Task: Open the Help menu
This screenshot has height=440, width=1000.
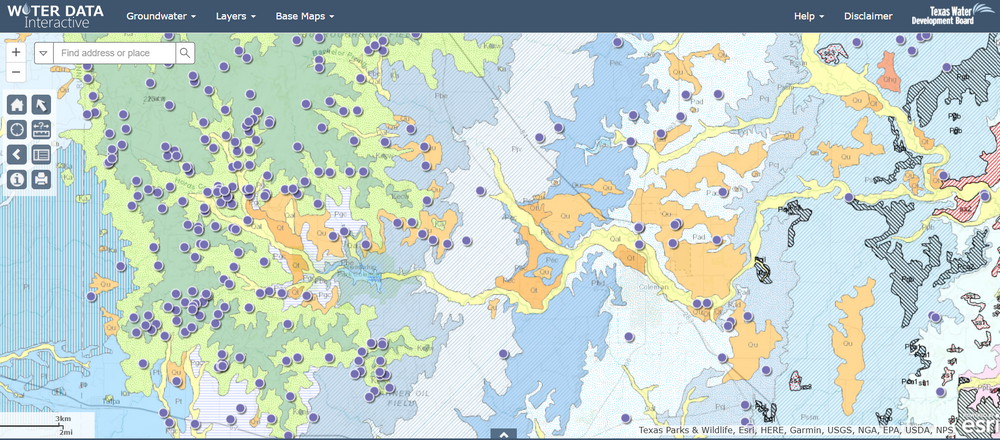Action: 808,16
